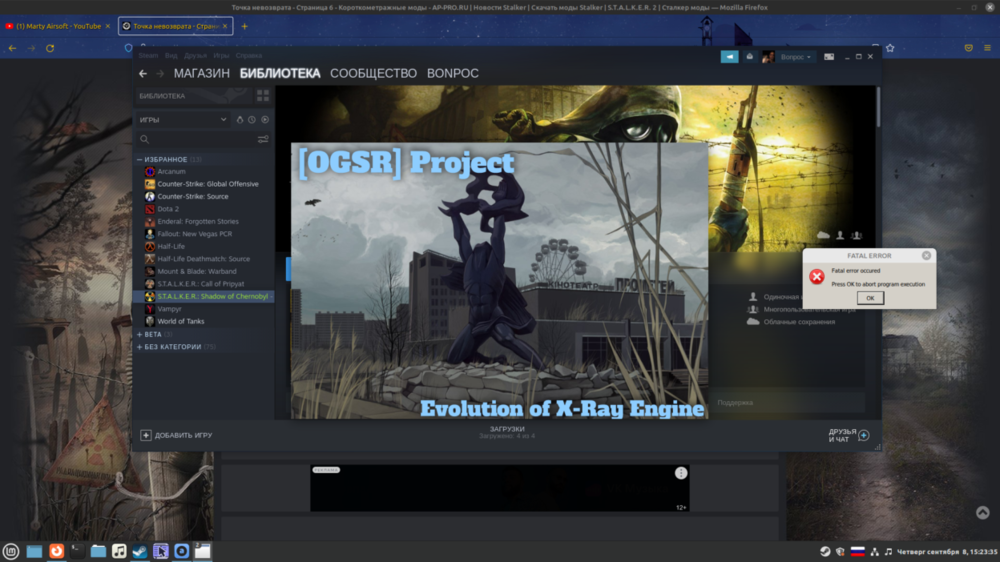
Task: Open the ИГРЫ library type dropdown
Action: tap(184, 120)
